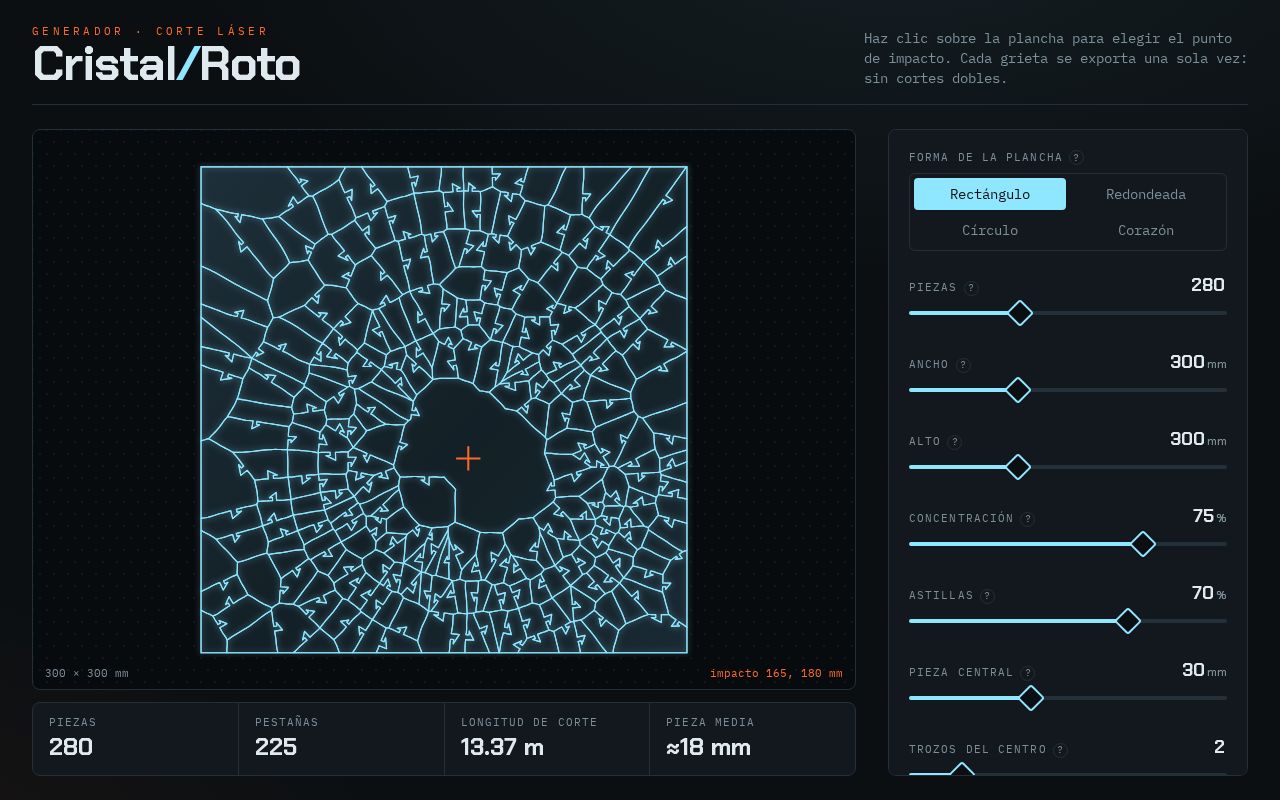Open the Astillas help icon
Viewport: 1280px width, 800px height.
point(988,595)
